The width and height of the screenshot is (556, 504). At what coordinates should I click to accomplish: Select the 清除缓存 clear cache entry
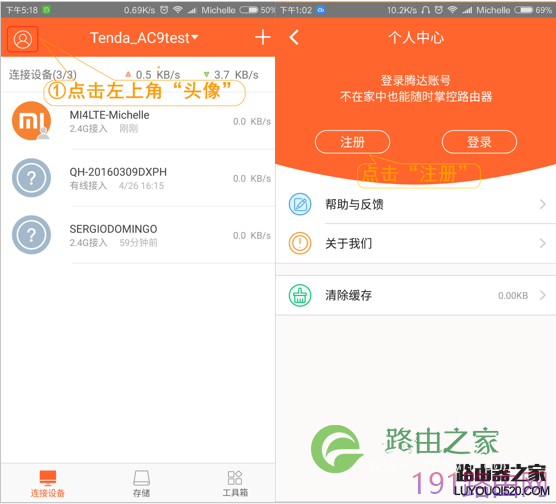[x=416, y=295]
